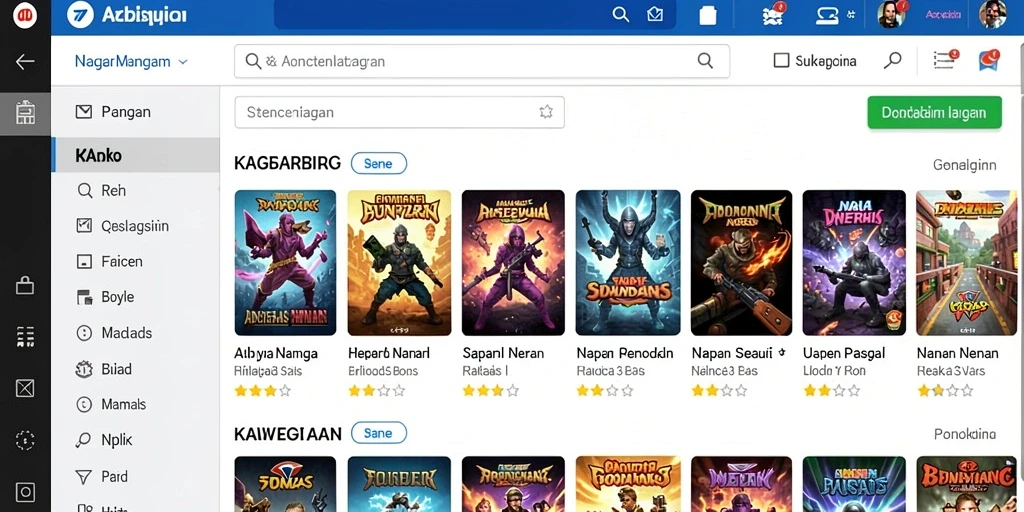Open the Ponokdina link
The width and height of the screenshot is (1024, 512).
click(965, 434)
